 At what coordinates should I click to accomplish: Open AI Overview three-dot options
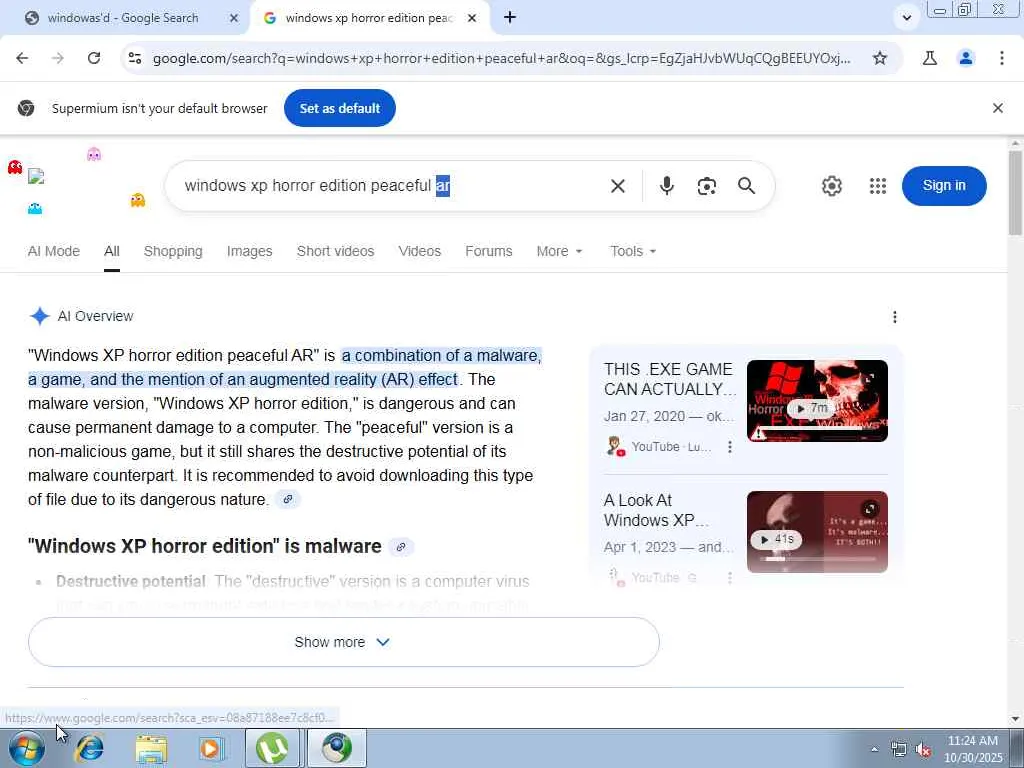(895, 317)
